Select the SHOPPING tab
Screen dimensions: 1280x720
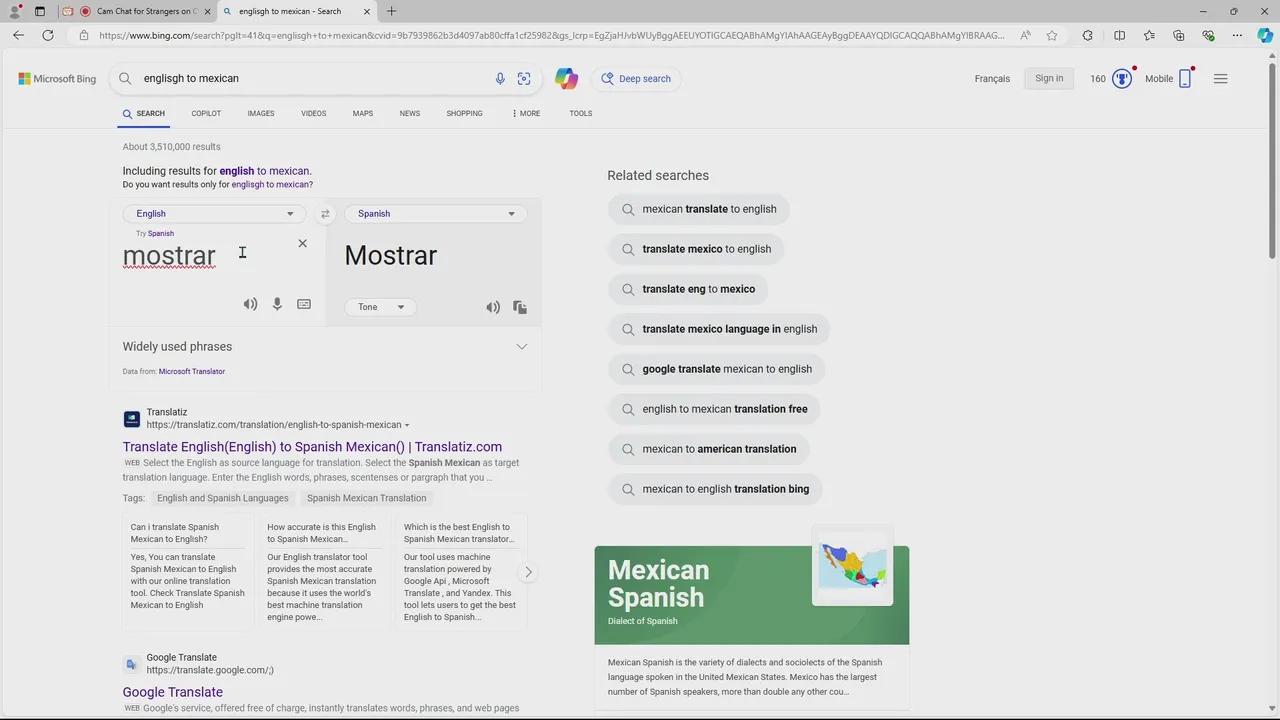pos(464,113)
